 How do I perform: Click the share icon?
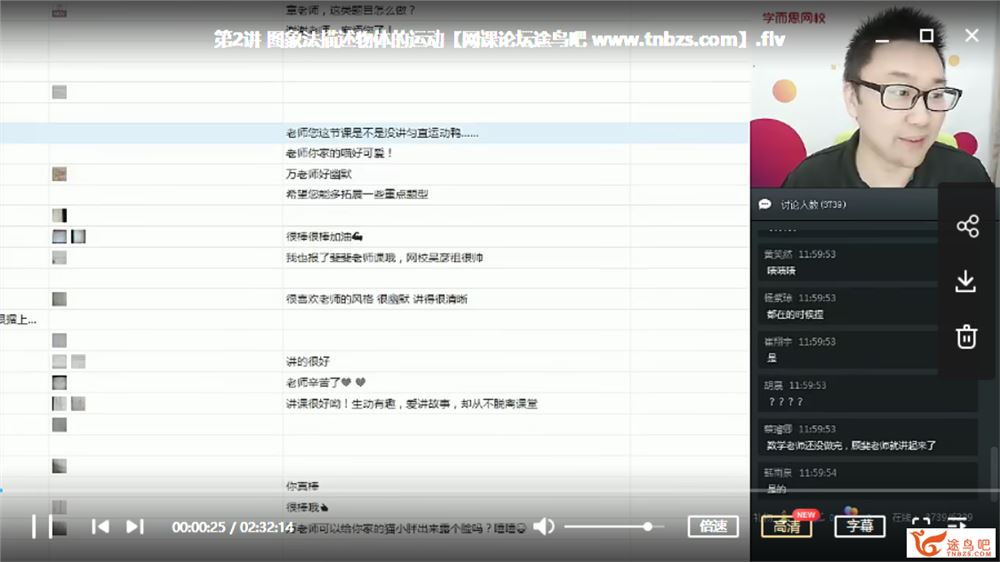click(966, 226)
